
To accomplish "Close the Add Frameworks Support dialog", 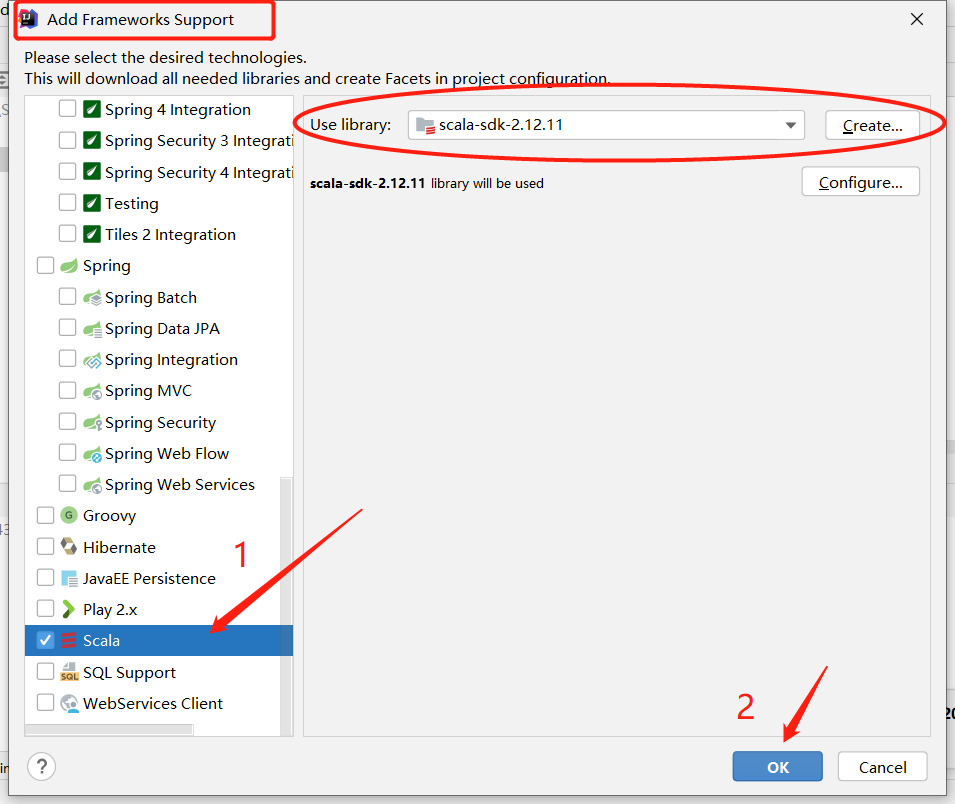I will pos(917,19).
